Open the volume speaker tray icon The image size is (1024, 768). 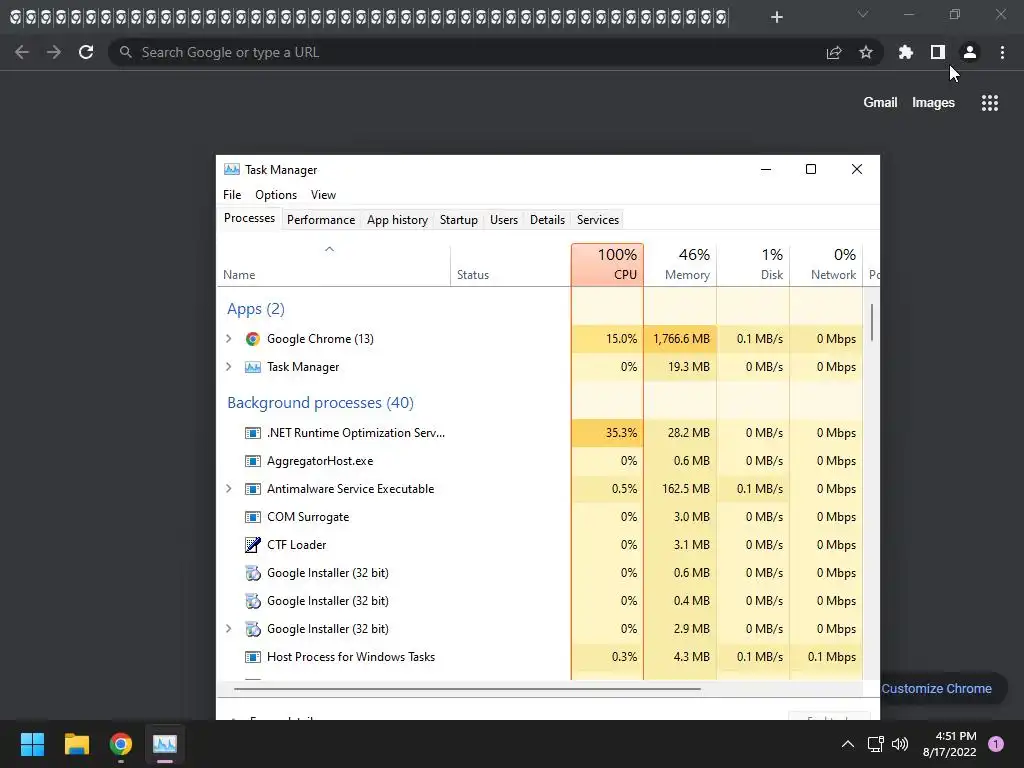point(900,744)
